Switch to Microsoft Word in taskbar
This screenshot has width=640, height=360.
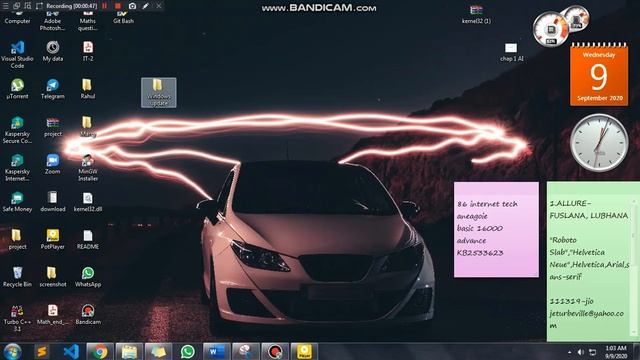216,351
